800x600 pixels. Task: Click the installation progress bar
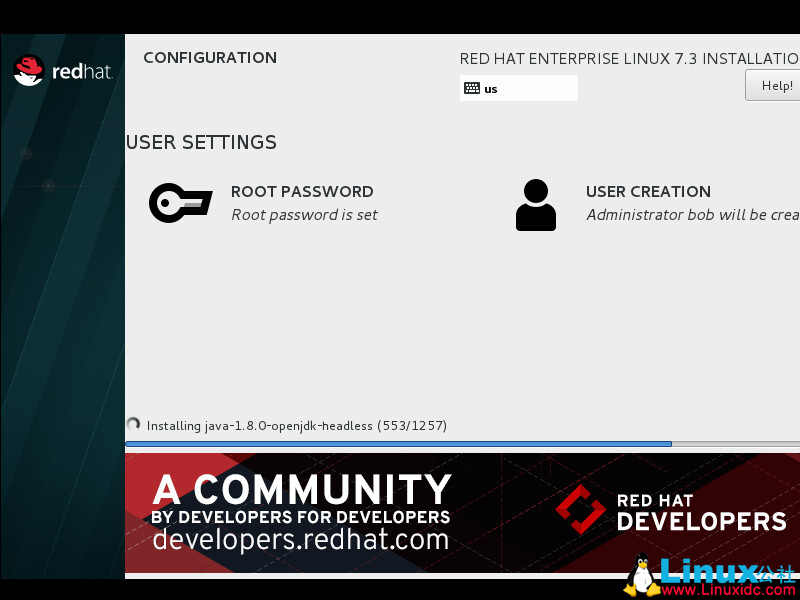point(400,443)
